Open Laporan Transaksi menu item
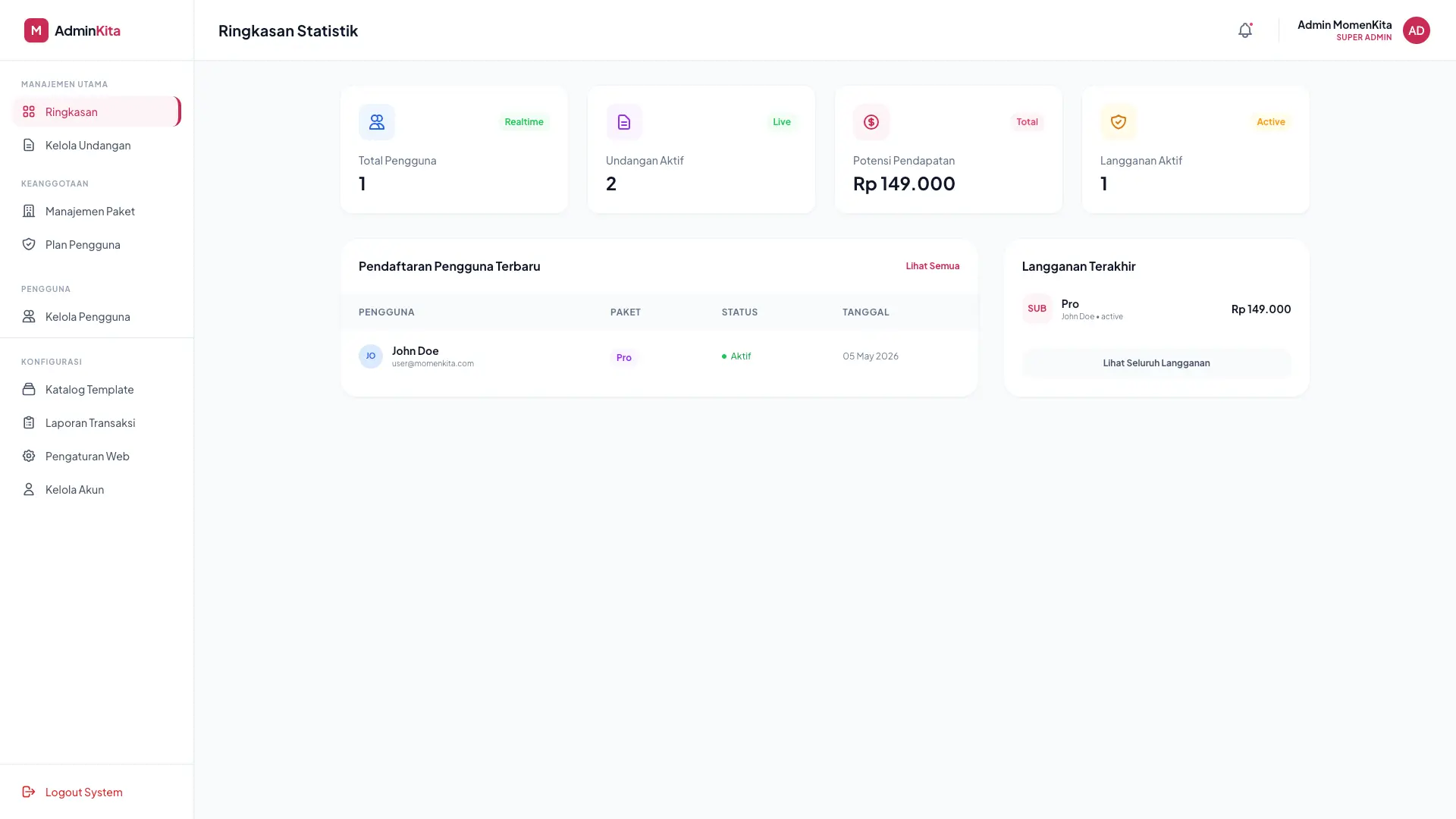 [x=96, y=422]
